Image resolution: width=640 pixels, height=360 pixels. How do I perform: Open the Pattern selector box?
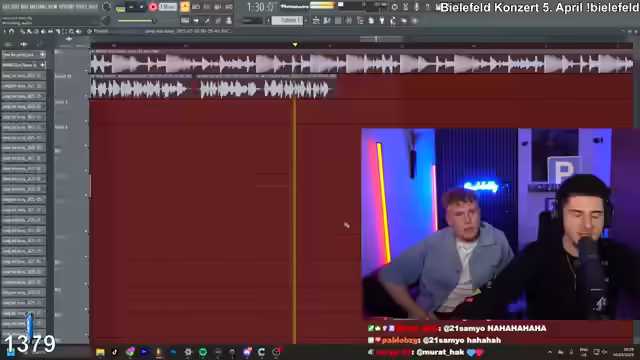(287, 20)
